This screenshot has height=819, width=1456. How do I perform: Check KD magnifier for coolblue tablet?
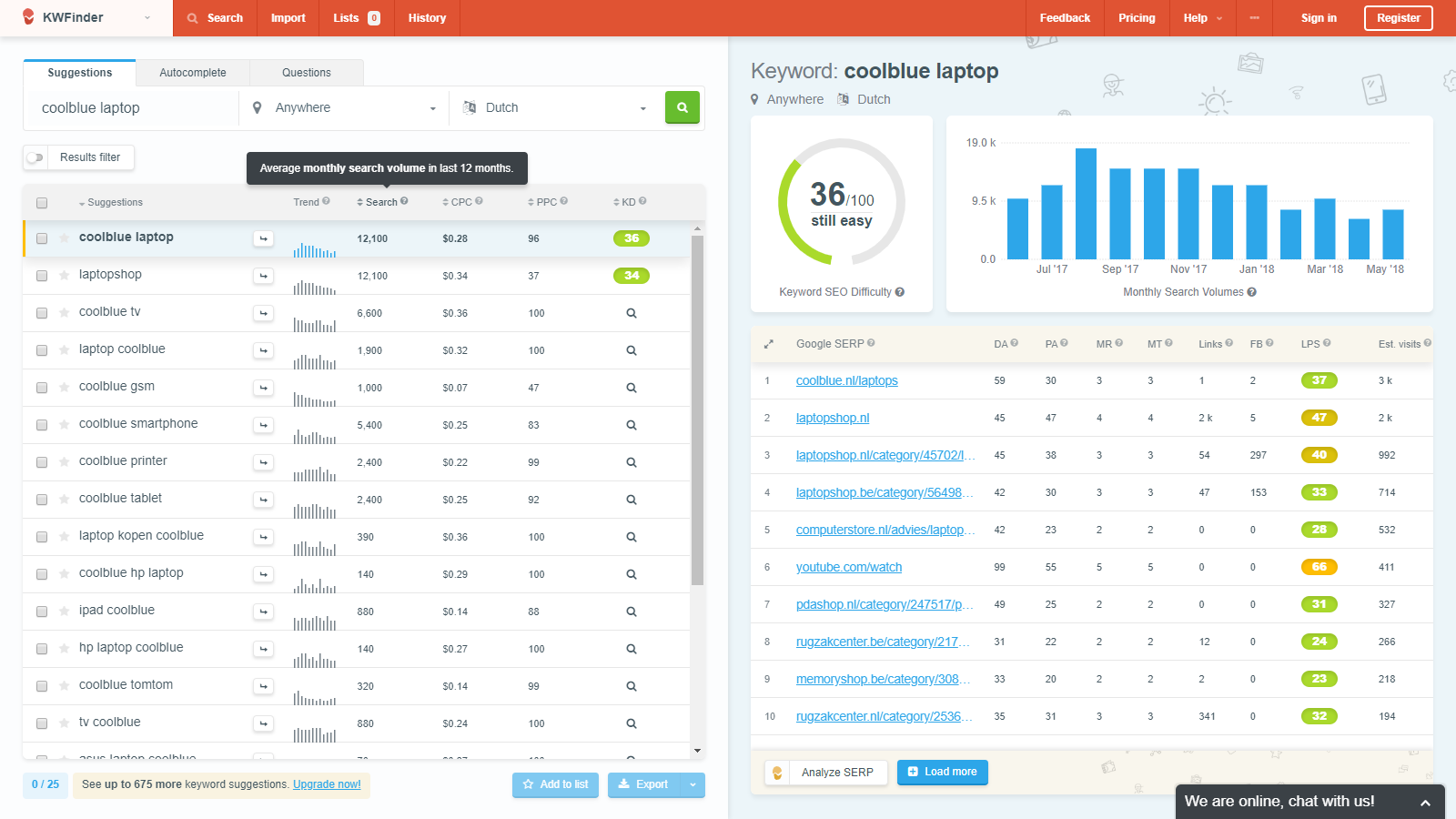[x=632, y=500]
